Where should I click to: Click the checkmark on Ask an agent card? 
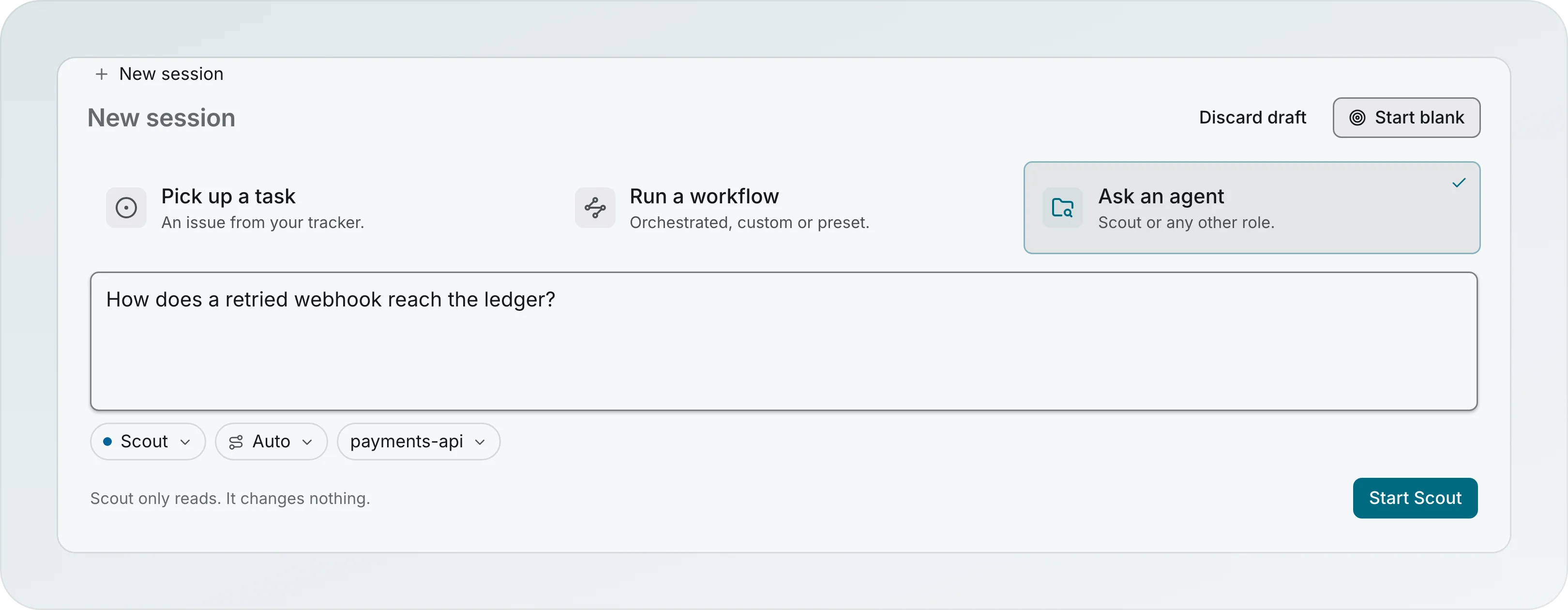pyautogui.click(x=1459, y=183)
